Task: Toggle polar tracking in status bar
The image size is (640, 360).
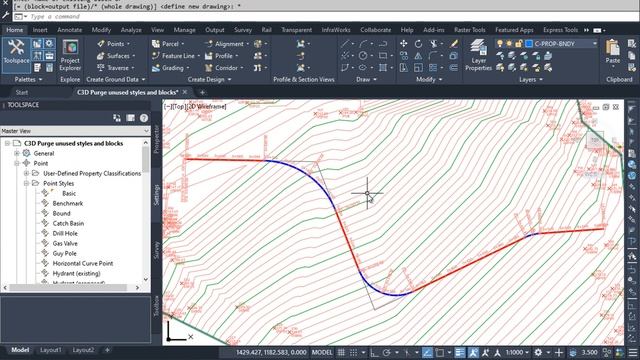Action: click(387, 352)
